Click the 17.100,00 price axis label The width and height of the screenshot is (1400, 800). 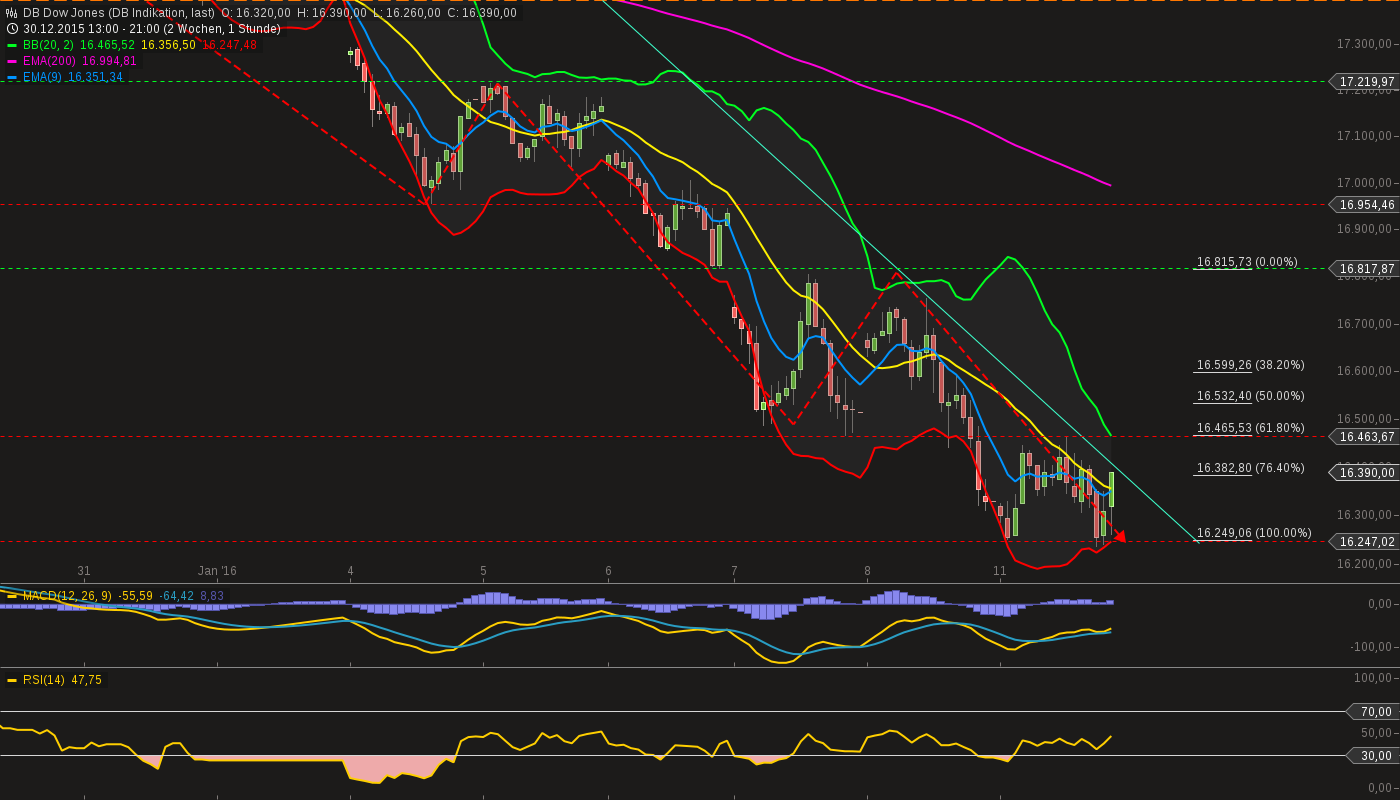pyautogui.click(x=1365, y=136)
